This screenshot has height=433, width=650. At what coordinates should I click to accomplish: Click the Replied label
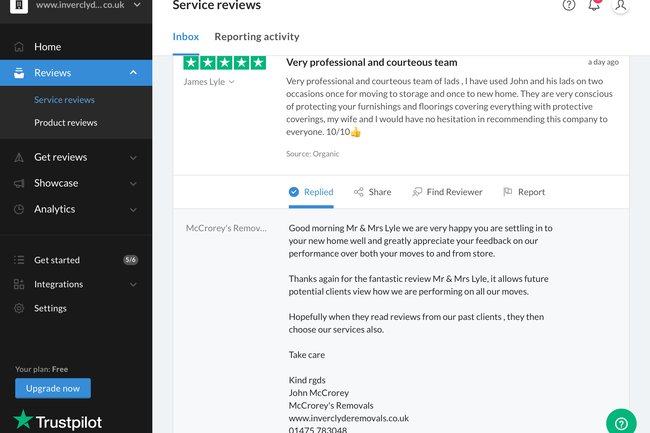(x=318, y=192)
